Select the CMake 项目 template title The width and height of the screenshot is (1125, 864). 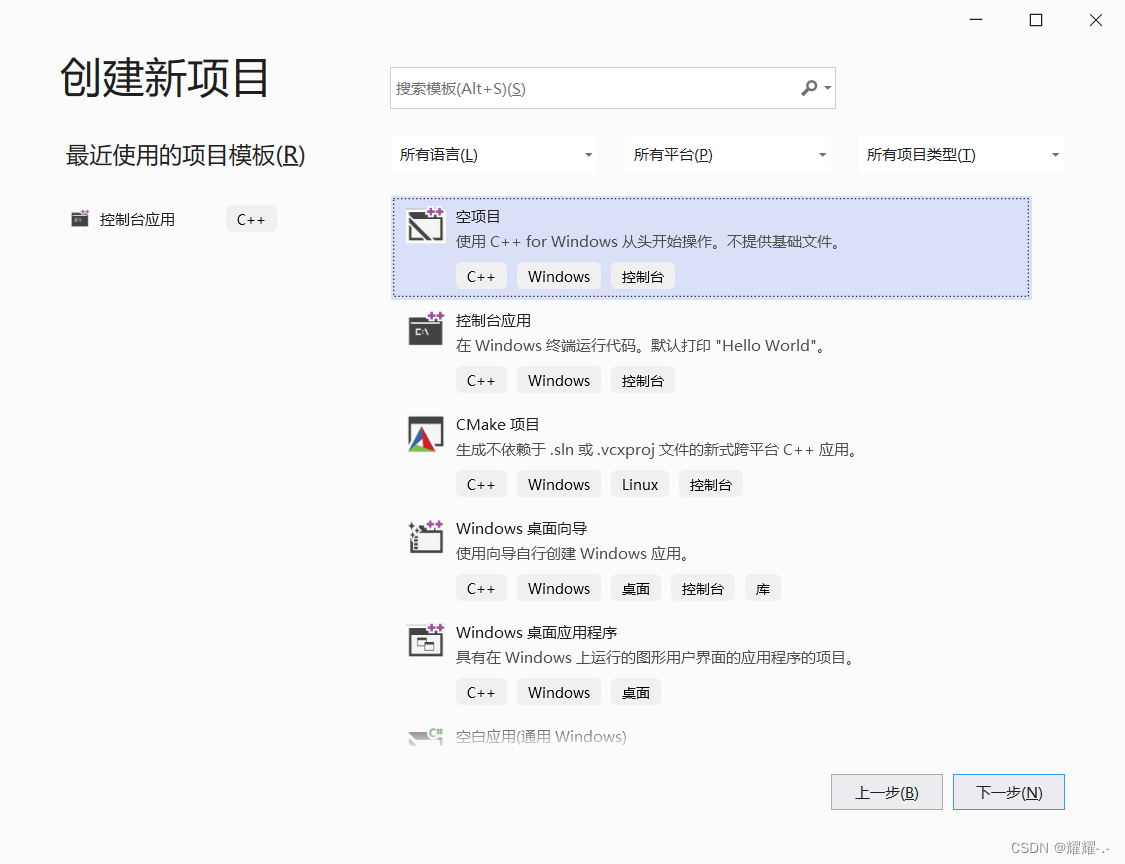click(497, 425)
